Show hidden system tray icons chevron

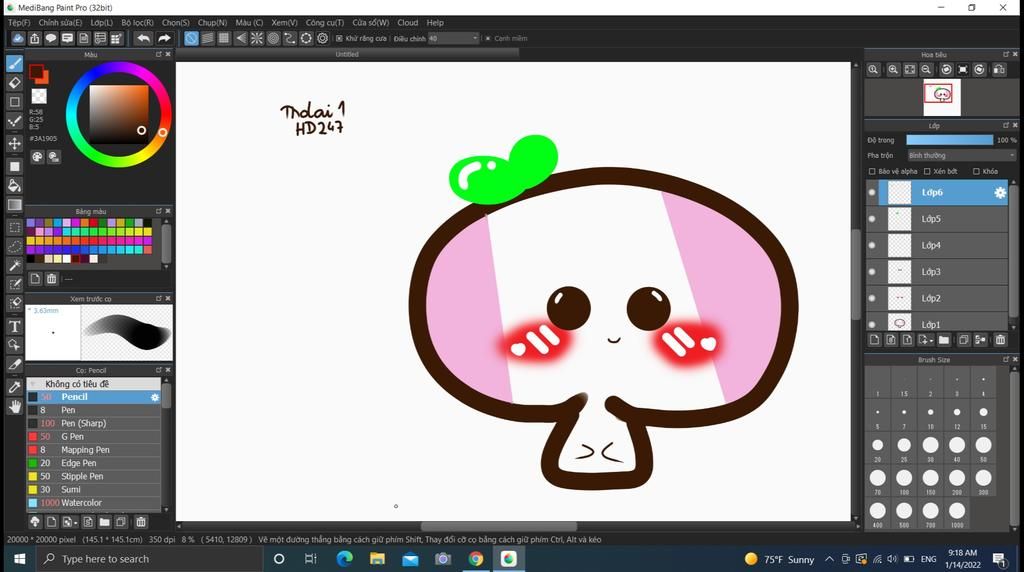(x=829, y=559)
